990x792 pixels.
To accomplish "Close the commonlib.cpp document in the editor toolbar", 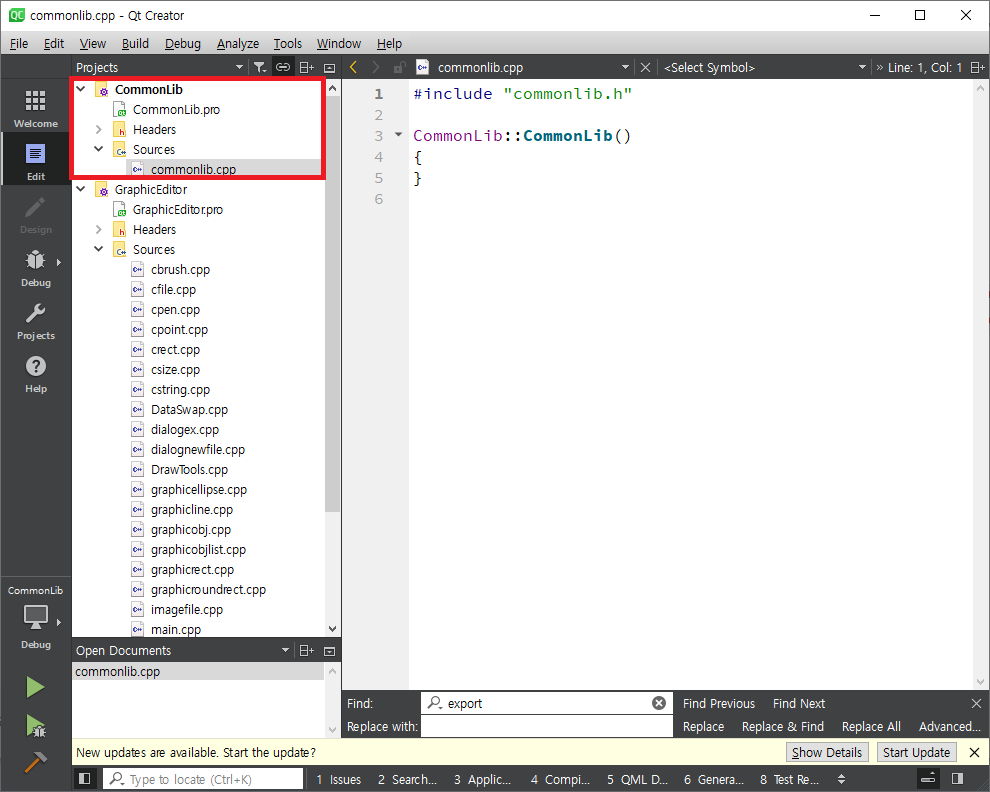I will pyautogui.click(x=645, y=67).
